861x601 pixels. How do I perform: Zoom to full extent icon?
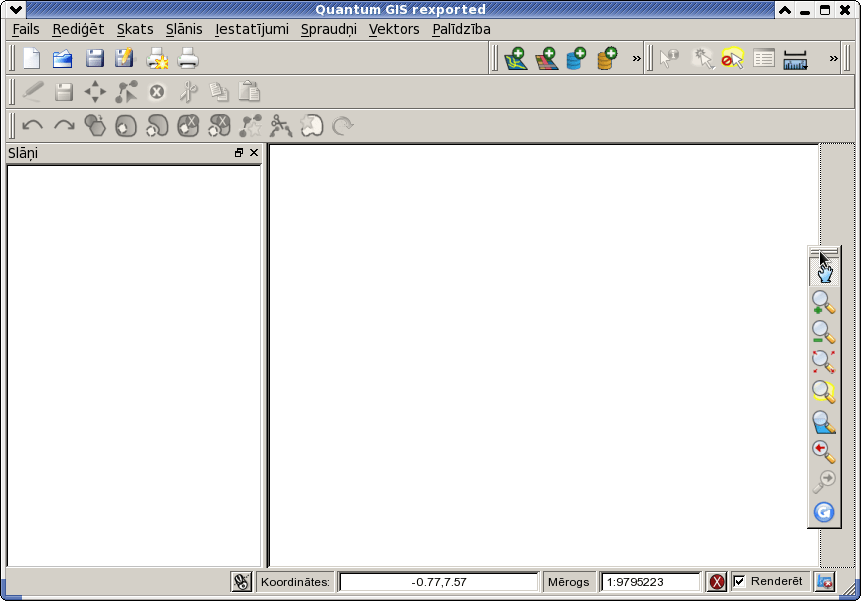[x=824, y=362]
